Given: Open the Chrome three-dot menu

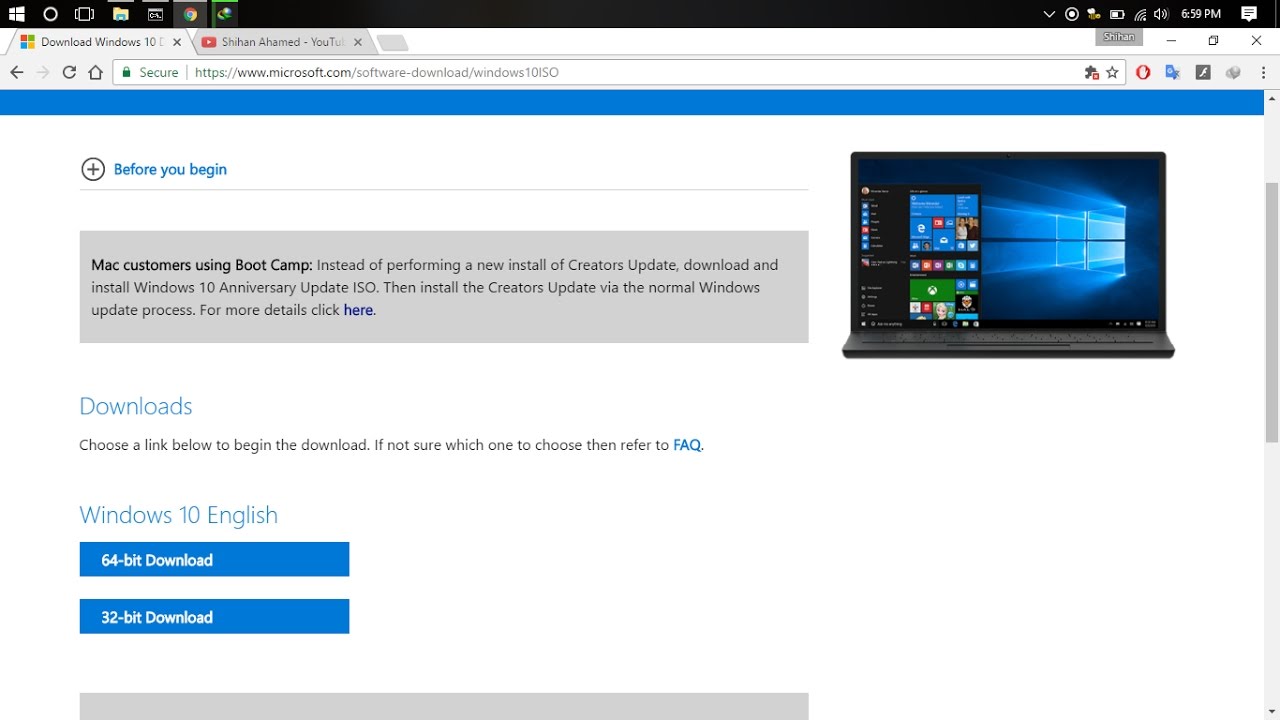Looking at the screenshot, I should 1262,72.
